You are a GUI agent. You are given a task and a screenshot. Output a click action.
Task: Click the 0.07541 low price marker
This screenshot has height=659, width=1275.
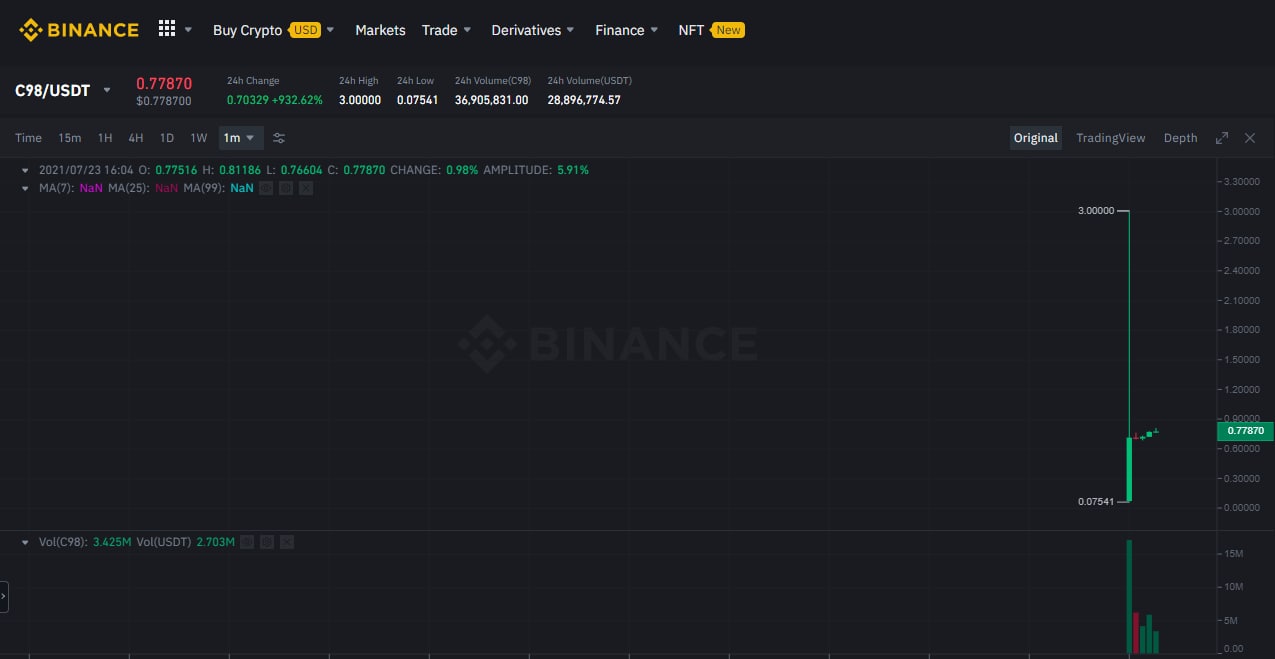tap(1097, 501)
